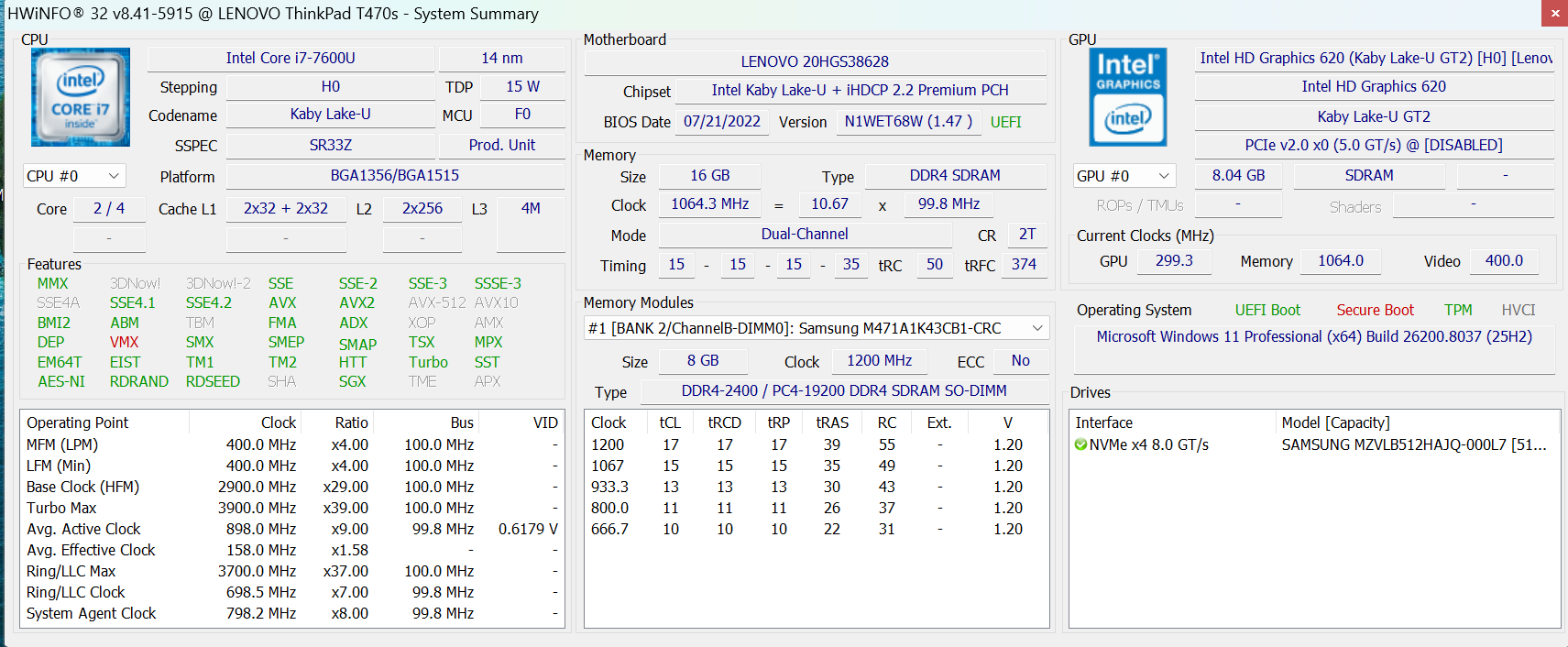Click the Avg. Effective Clock row
This screenshot has width=1568, height=647.
pyautogui.click(x=292, y=551)
